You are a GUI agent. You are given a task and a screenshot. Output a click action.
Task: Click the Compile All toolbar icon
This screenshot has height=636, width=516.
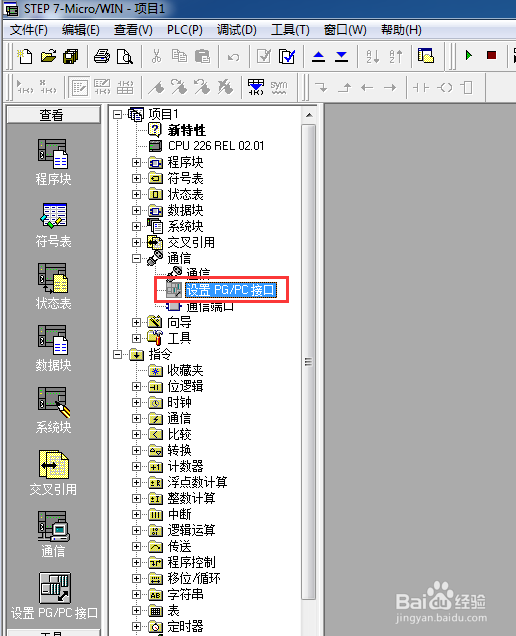click(287, 56)
